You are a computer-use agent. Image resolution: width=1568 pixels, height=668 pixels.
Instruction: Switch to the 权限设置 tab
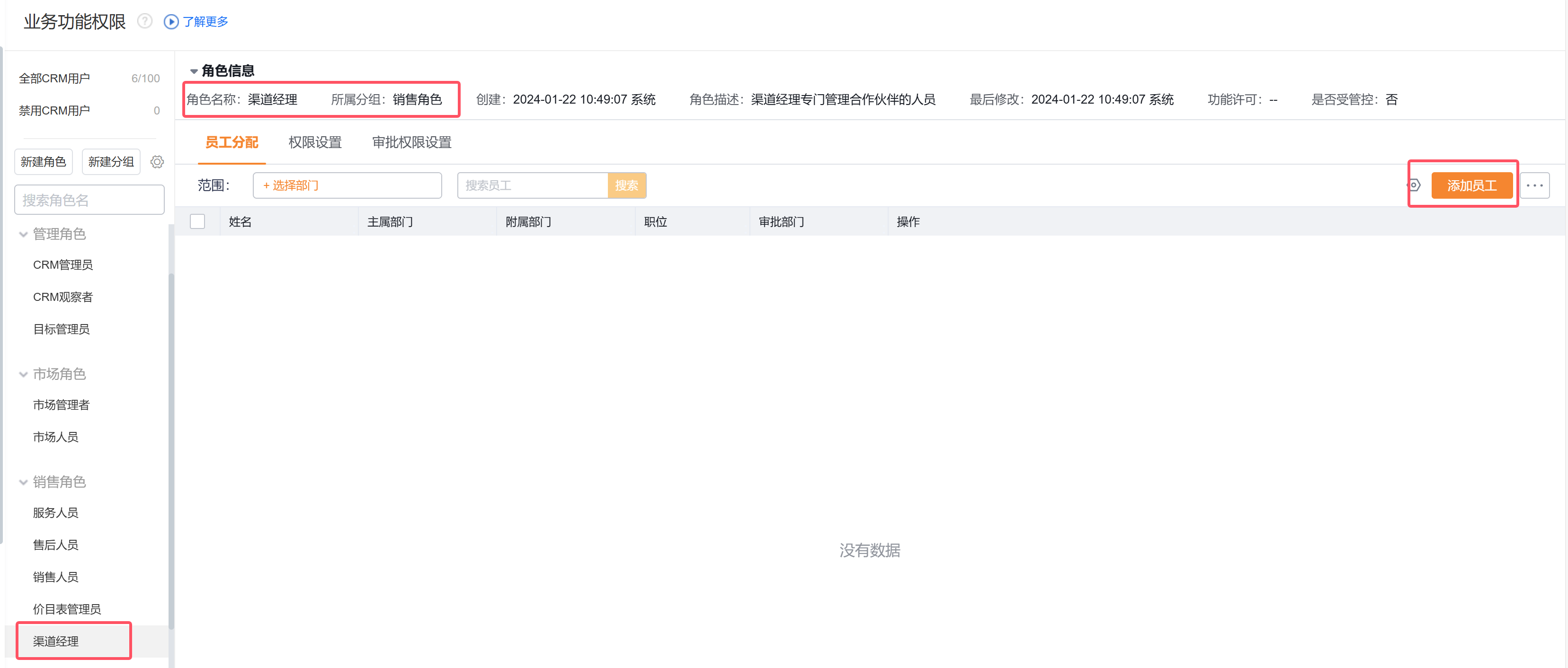click(315, 142)
